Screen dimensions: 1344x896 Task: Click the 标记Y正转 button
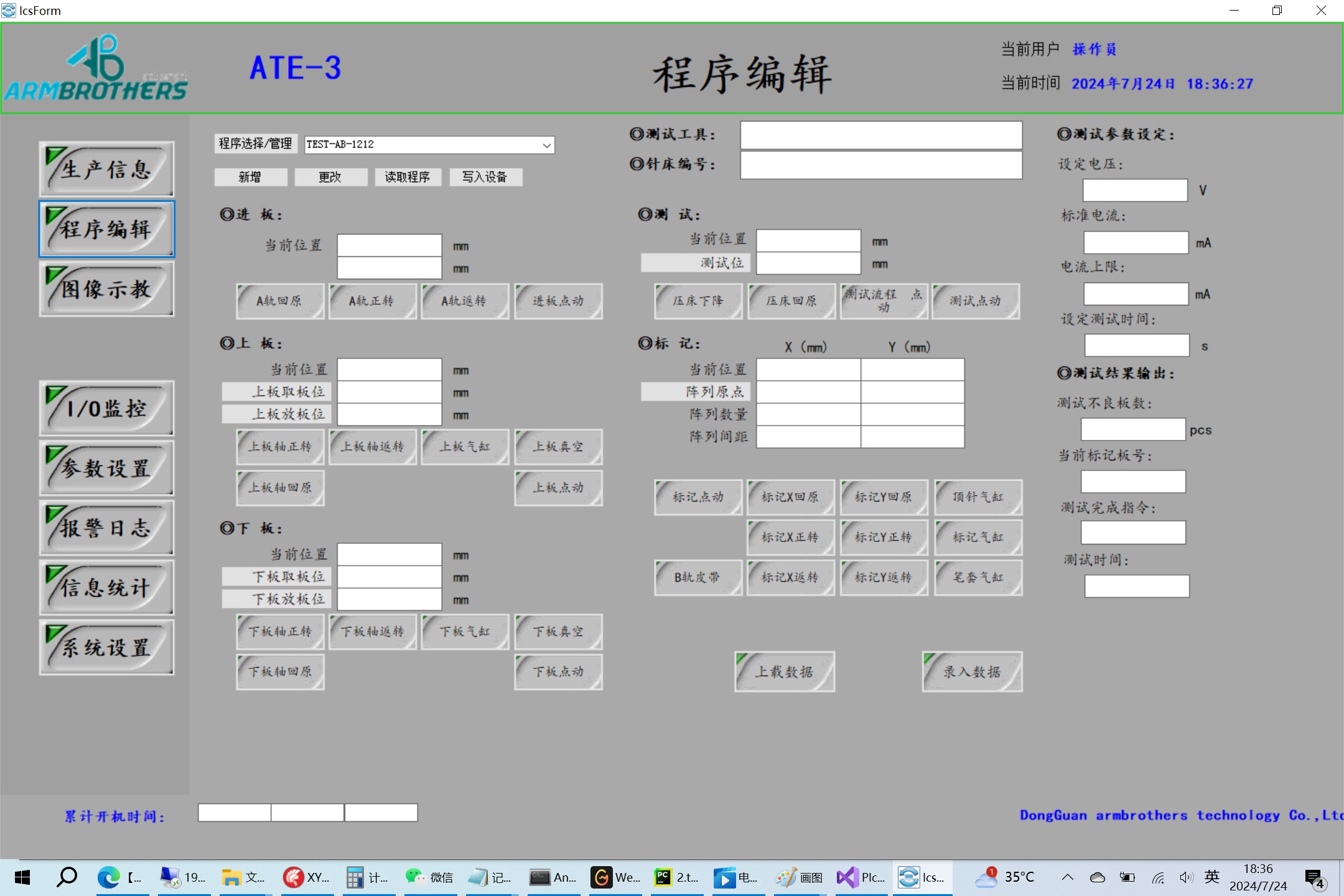pos(884,537)
